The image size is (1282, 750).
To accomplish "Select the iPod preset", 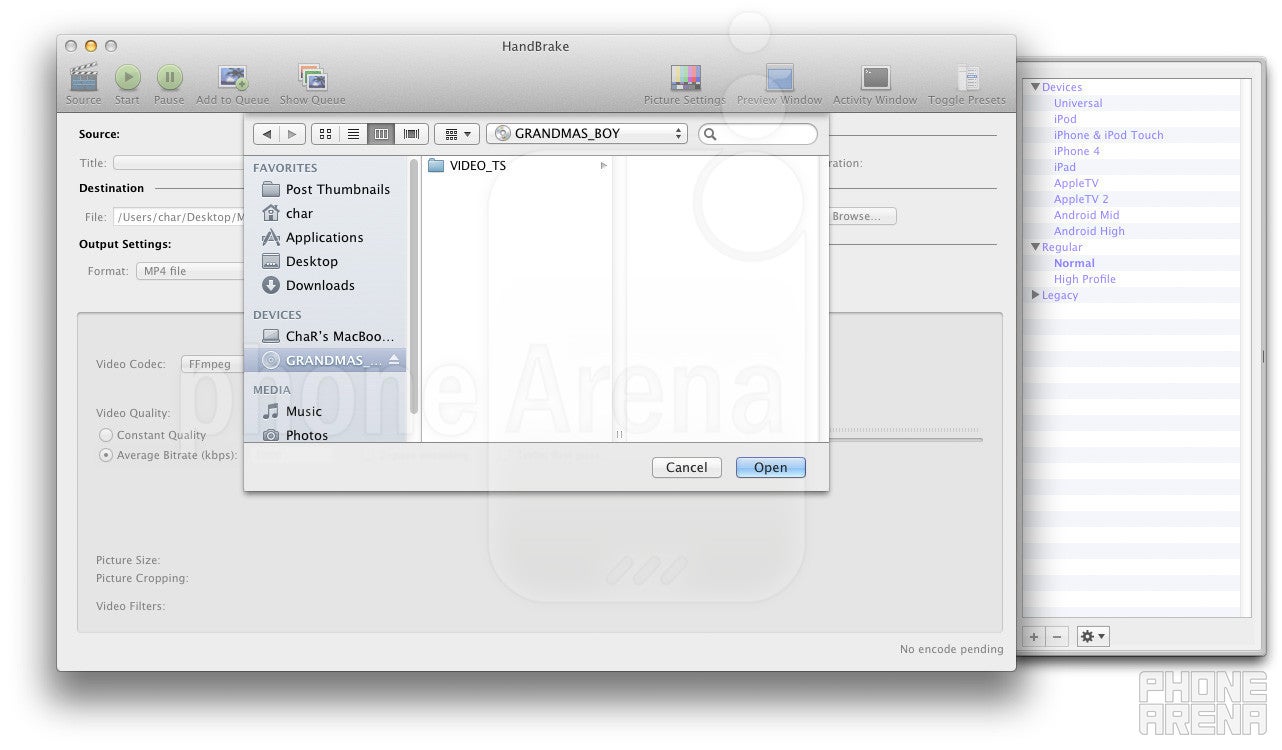I will [1065, 119].
